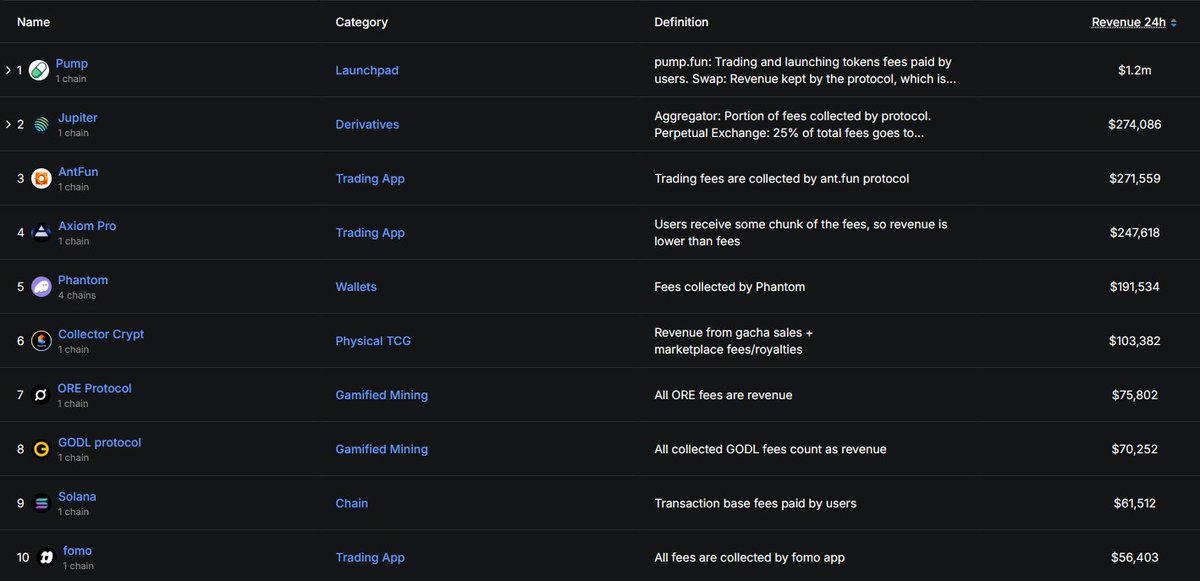Viewport: 1200px width, 581px height.
Task: Click the $247,618 revenue value
Action: (1135, 232)
